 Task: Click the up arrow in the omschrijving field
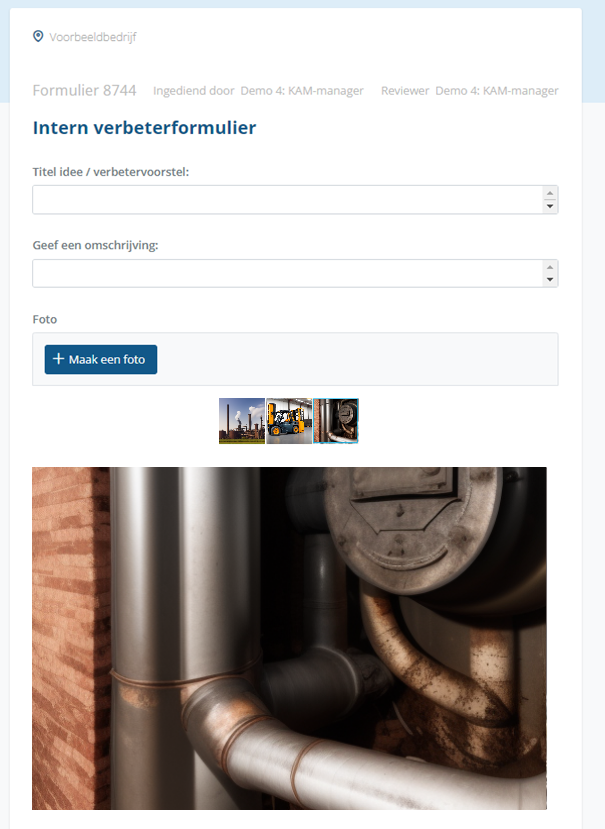pyautogui.click(x=550, y=267)
